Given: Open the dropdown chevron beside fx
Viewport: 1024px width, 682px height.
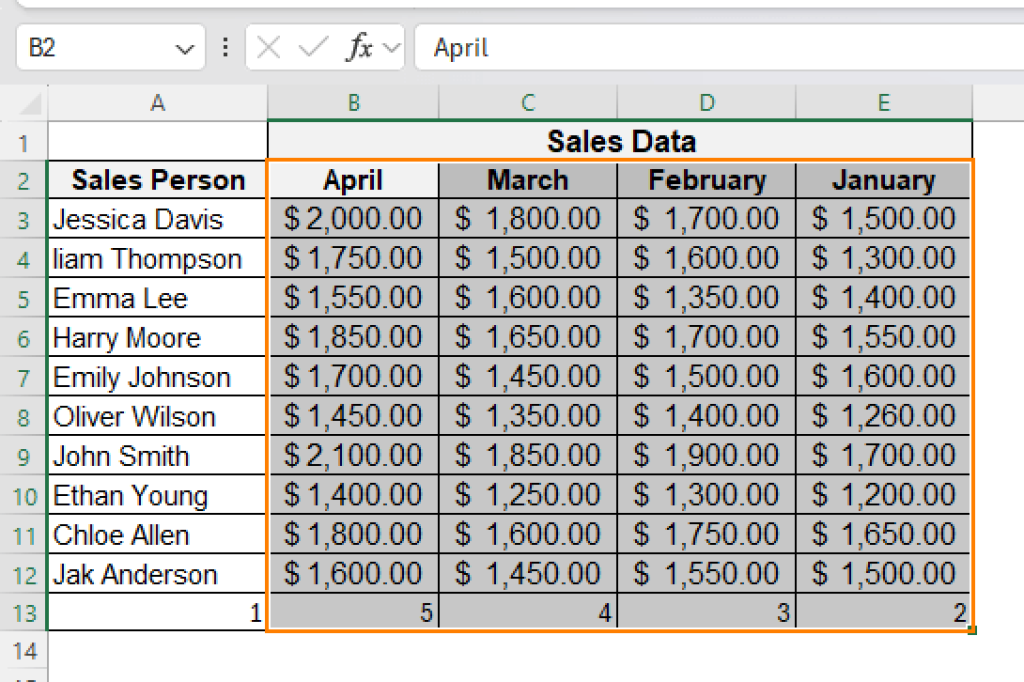Looking at the screenshot, I should pyautogui.click(x=390, y=48).
